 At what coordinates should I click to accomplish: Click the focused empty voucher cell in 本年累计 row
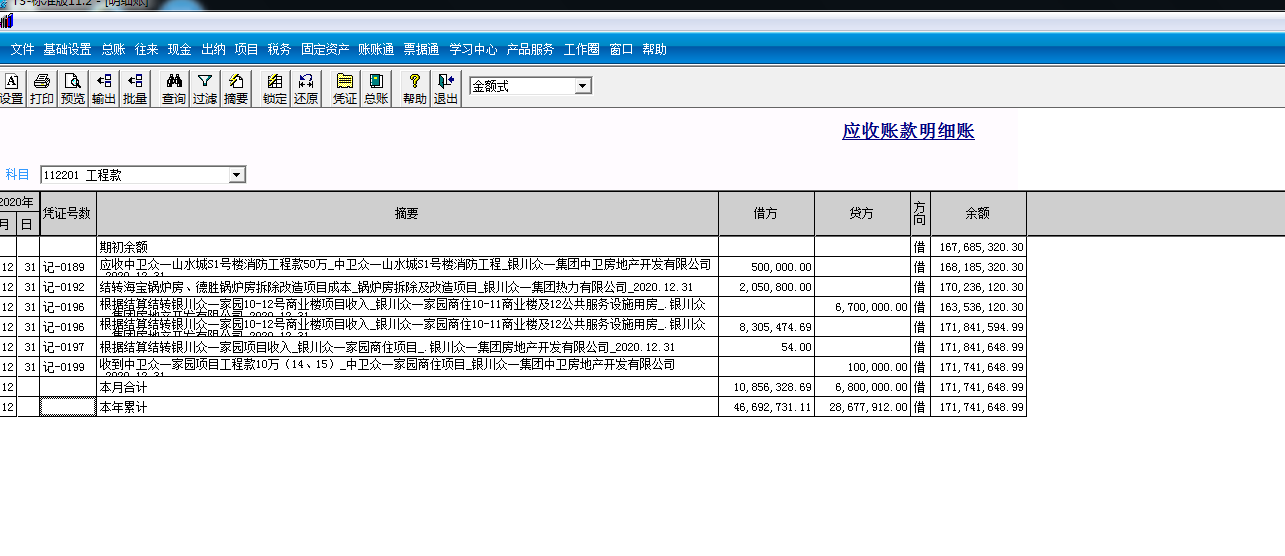tap(68, 407)
